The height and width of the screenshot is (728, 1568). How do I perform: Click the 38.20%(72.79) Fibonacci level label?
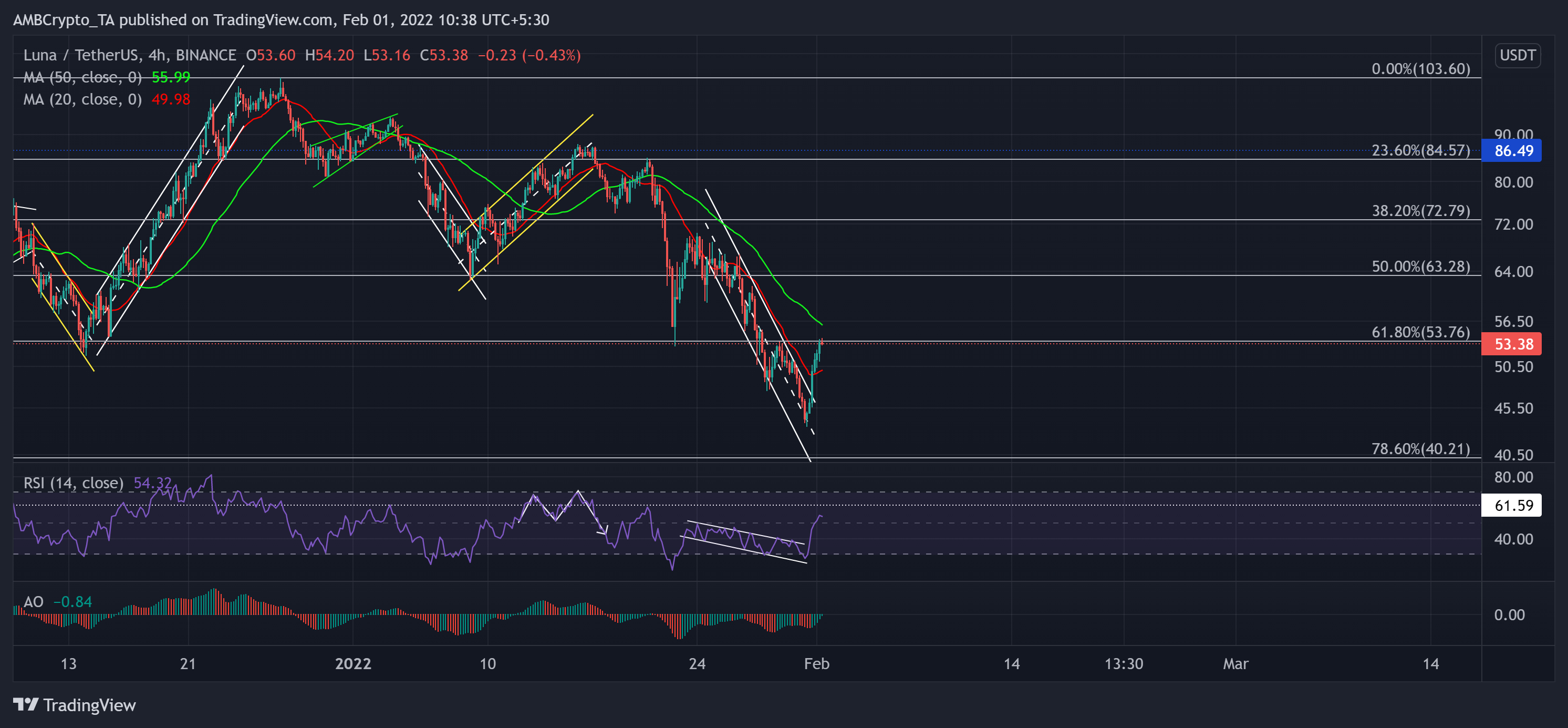tap(1421, 211)
